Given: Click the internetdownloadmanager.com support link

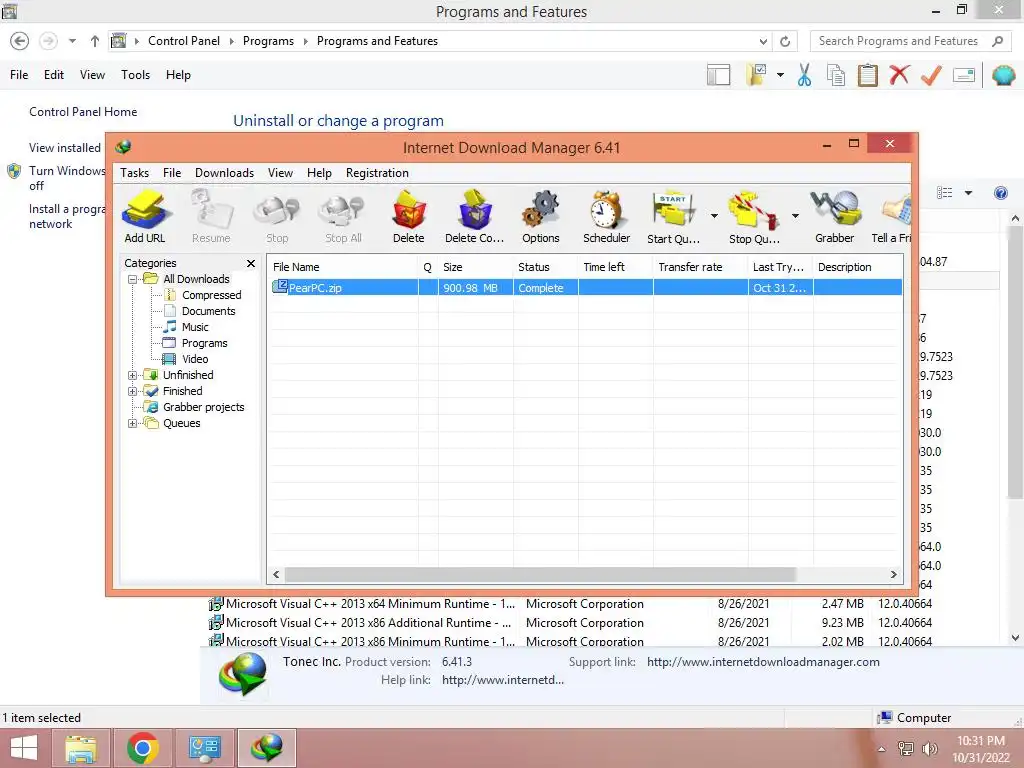Looking at the screenshot, I should 763,662.
